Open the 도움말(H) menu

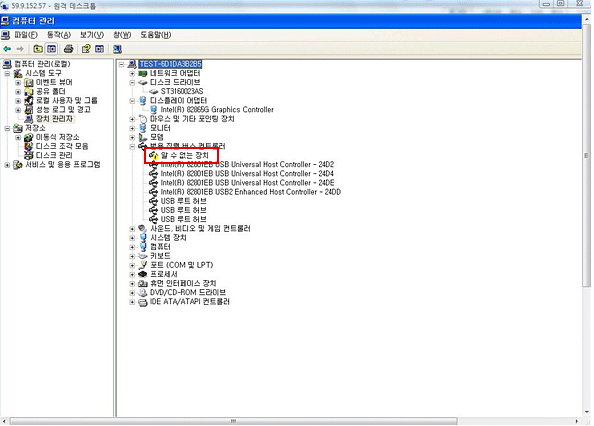coord(156,35)
